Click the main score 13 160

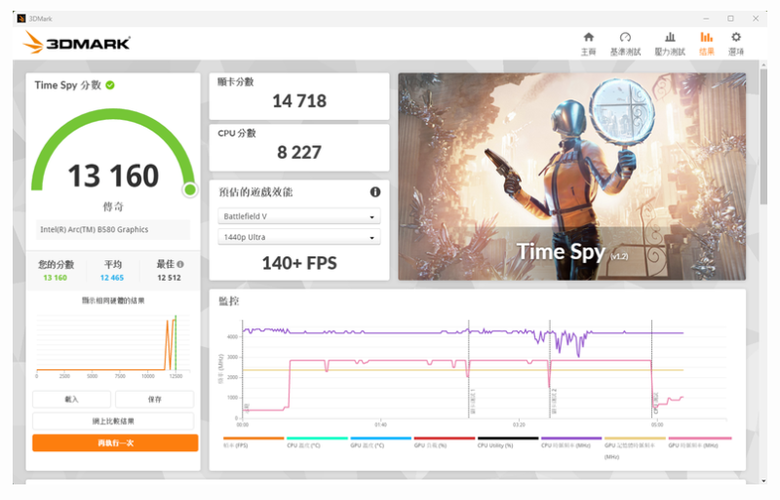pos(113,176)
